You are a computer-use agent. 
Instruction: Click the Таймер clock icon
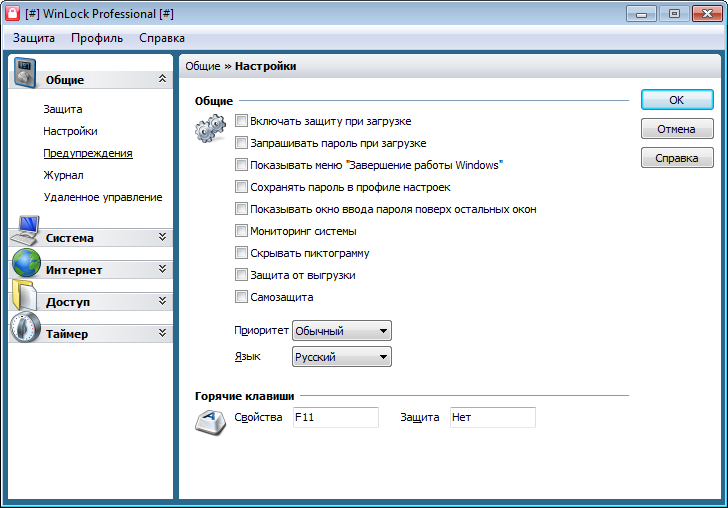point(26,327)
